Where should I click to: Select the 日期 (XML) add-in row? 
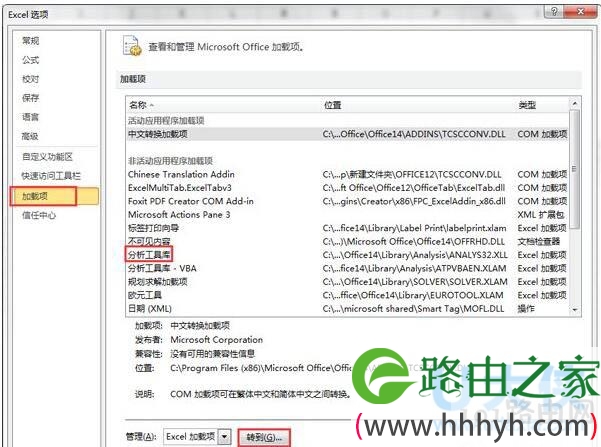tap(347, 309)
